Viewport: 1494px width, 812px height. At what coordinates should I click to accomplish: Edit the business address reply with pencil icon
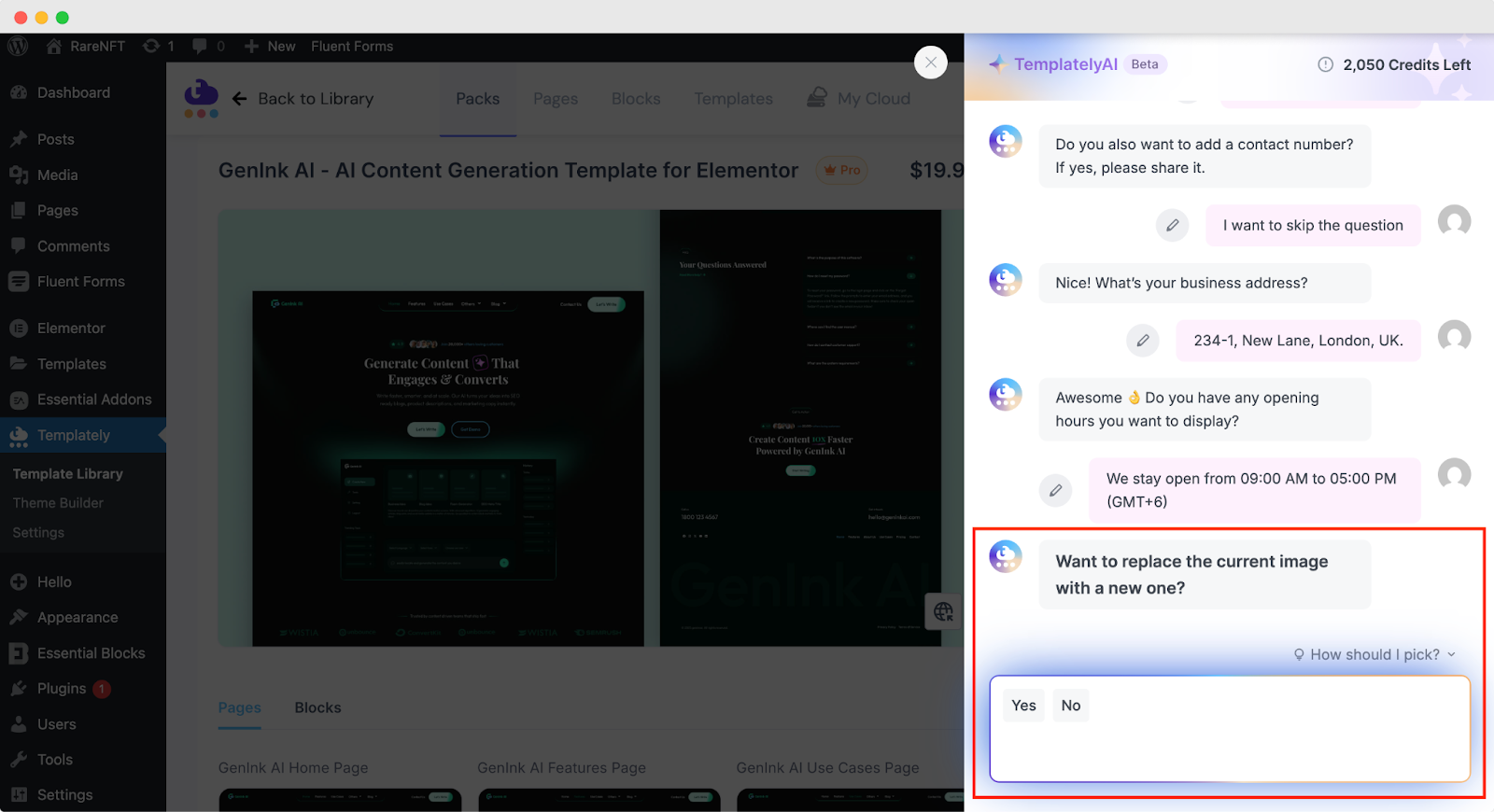pyautogui.click(x=1143, y=341)
